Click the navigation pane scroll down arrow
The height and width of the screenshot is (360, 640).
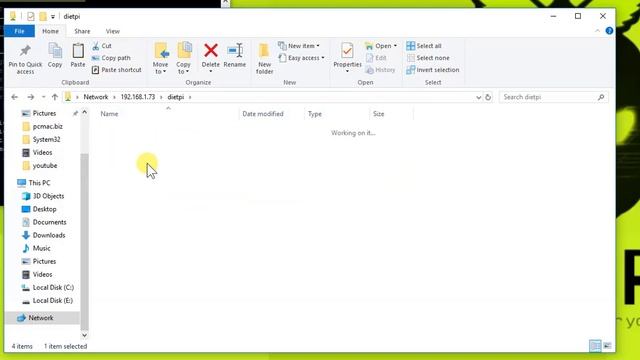pos(84,335)
